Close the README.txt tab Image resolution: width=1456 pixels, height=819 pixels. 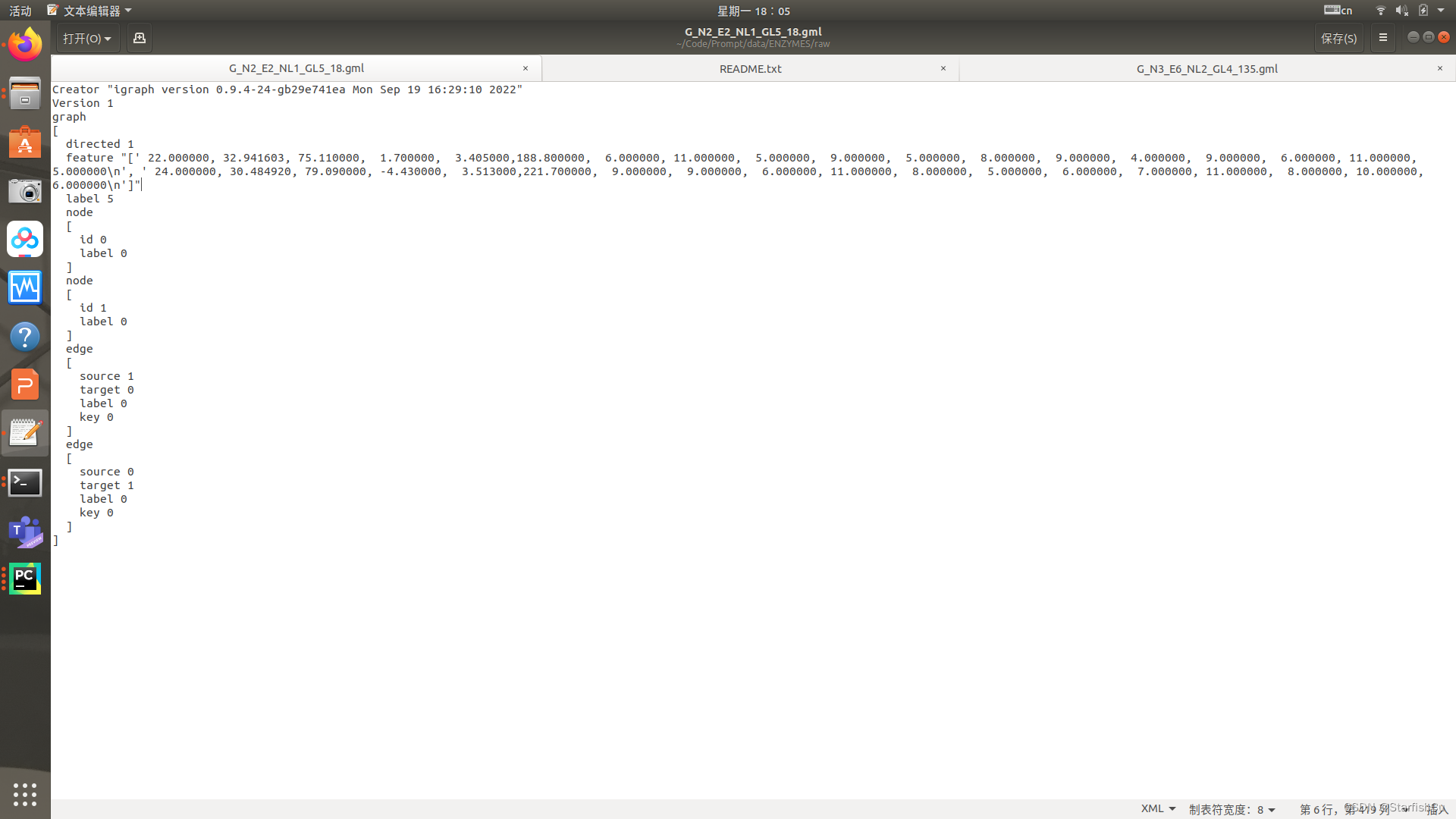click(943, 68)
